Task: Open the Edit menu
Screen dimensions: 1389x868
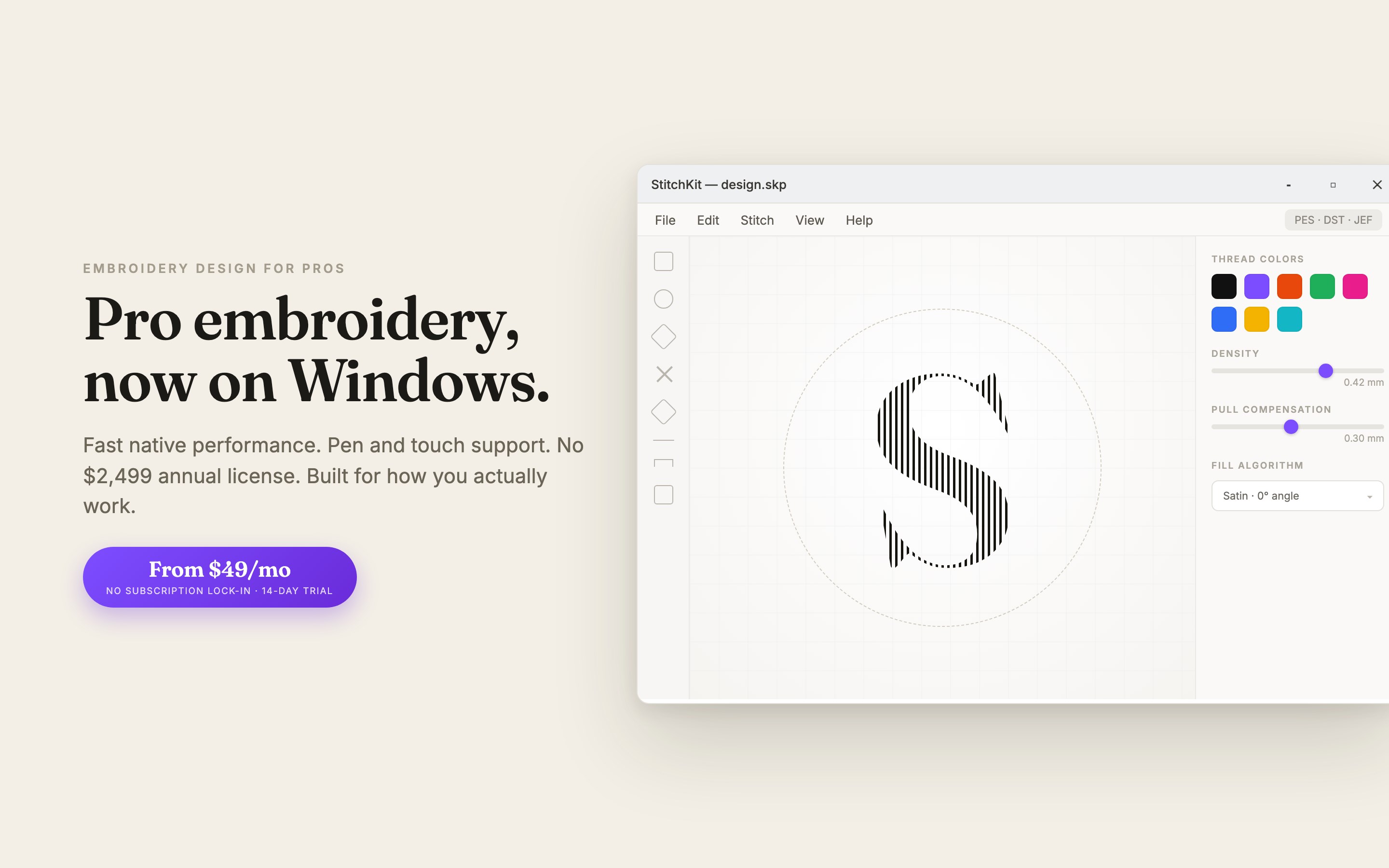Action: click(708, 220)
